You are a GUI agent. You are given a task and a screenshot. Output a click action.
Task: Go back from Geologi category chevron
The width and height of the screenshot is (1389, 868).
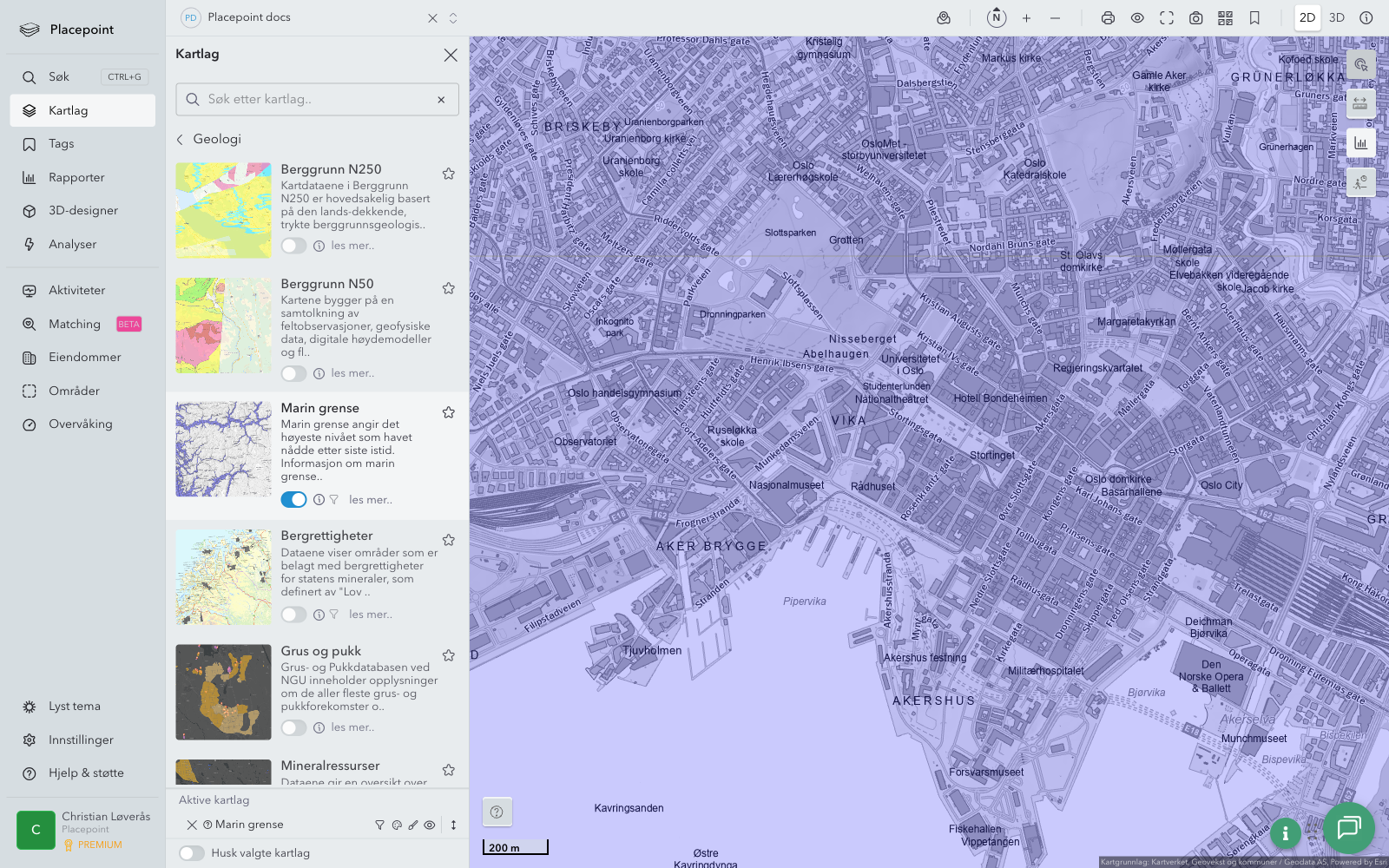181,140
